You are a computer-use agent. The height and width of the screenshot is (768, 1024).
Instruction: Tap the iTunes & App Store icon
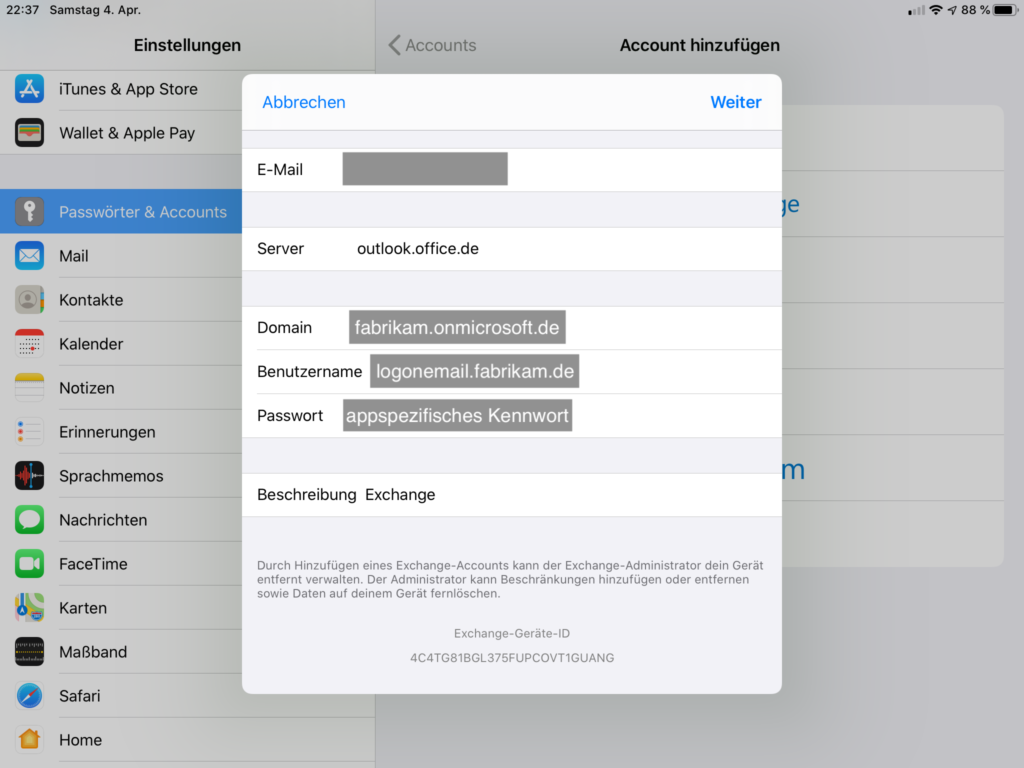(29, 89)
